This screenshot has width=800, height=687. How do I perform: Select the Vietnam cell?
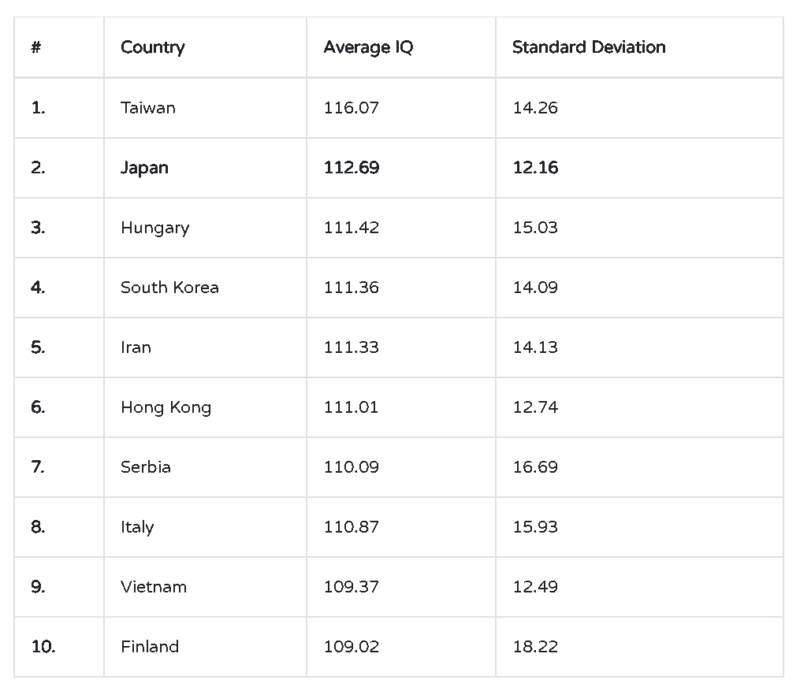pos(153,587)
